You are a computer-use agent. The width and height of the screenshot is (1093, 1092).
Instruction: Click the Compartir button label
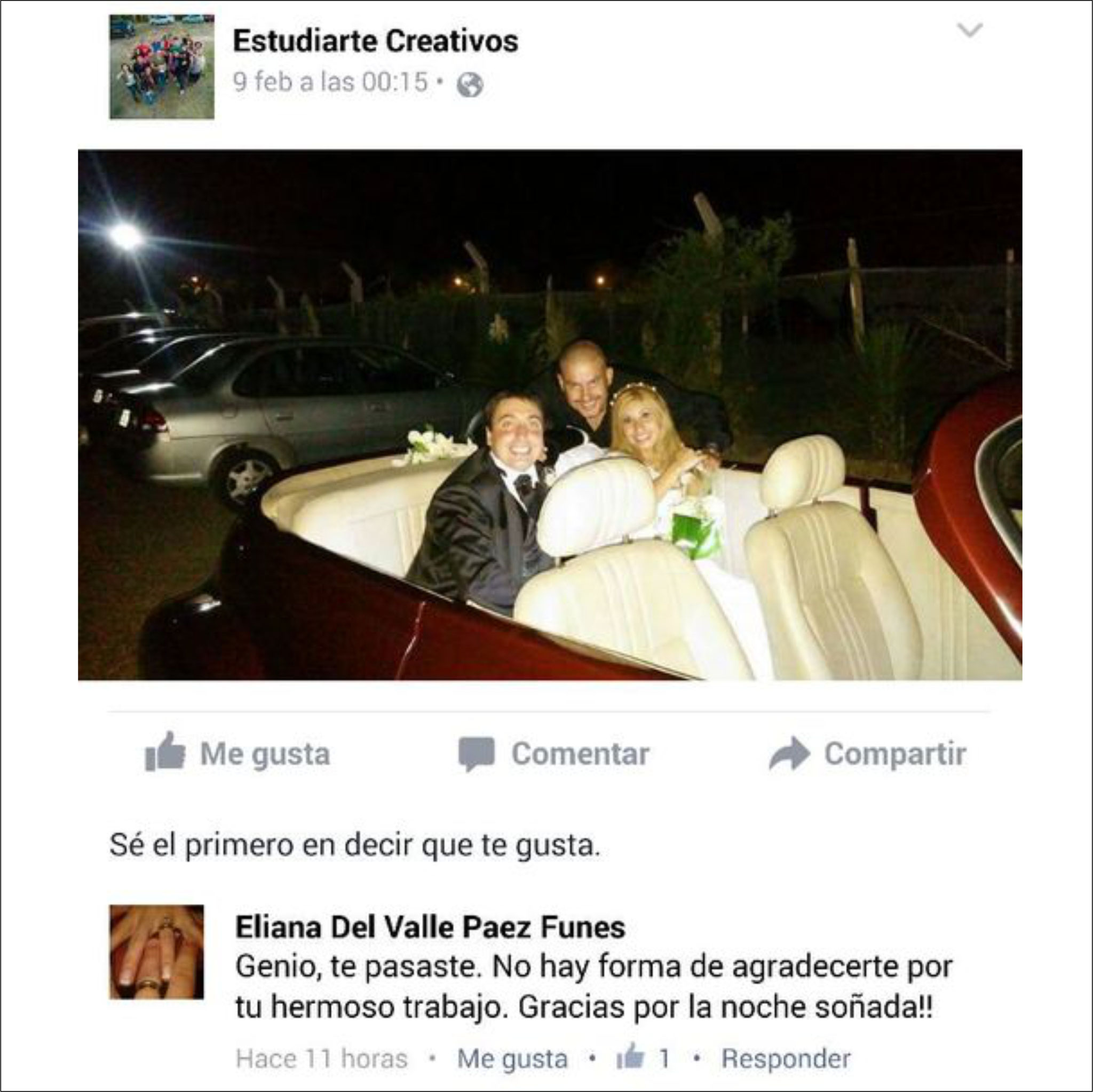pos(895,754)
